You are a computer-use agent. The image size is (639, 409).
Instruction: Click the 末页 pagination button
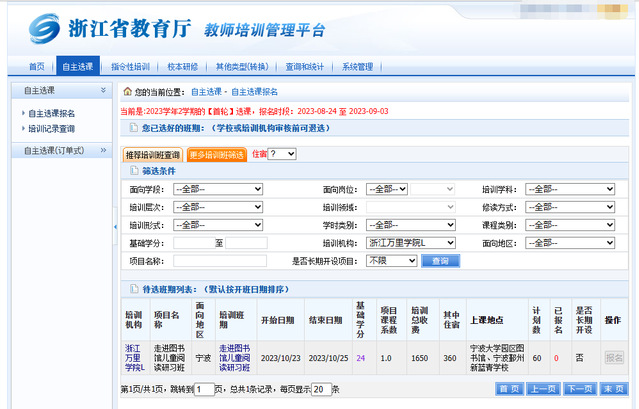(614, 389)
